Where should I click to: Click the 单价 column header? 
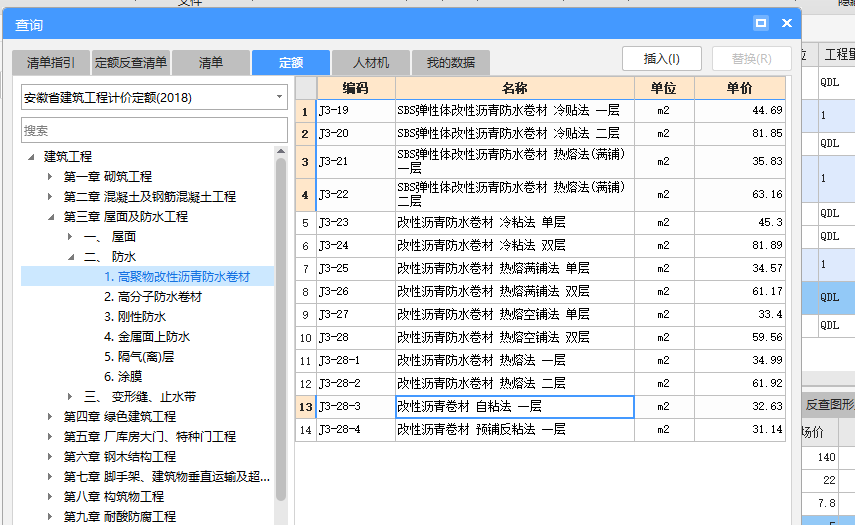point(739,88)
